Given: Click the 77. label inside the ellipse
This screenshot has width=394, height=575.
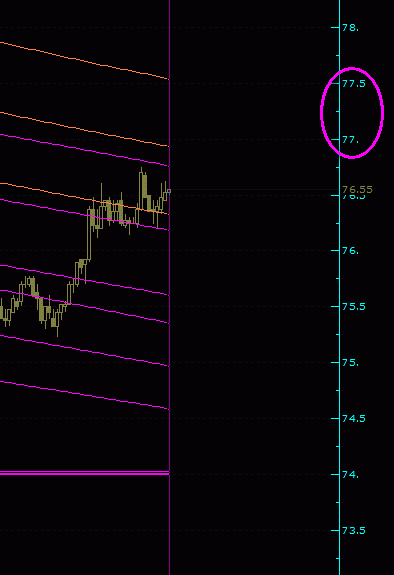Looking at the screenshot, I should 350,140.
